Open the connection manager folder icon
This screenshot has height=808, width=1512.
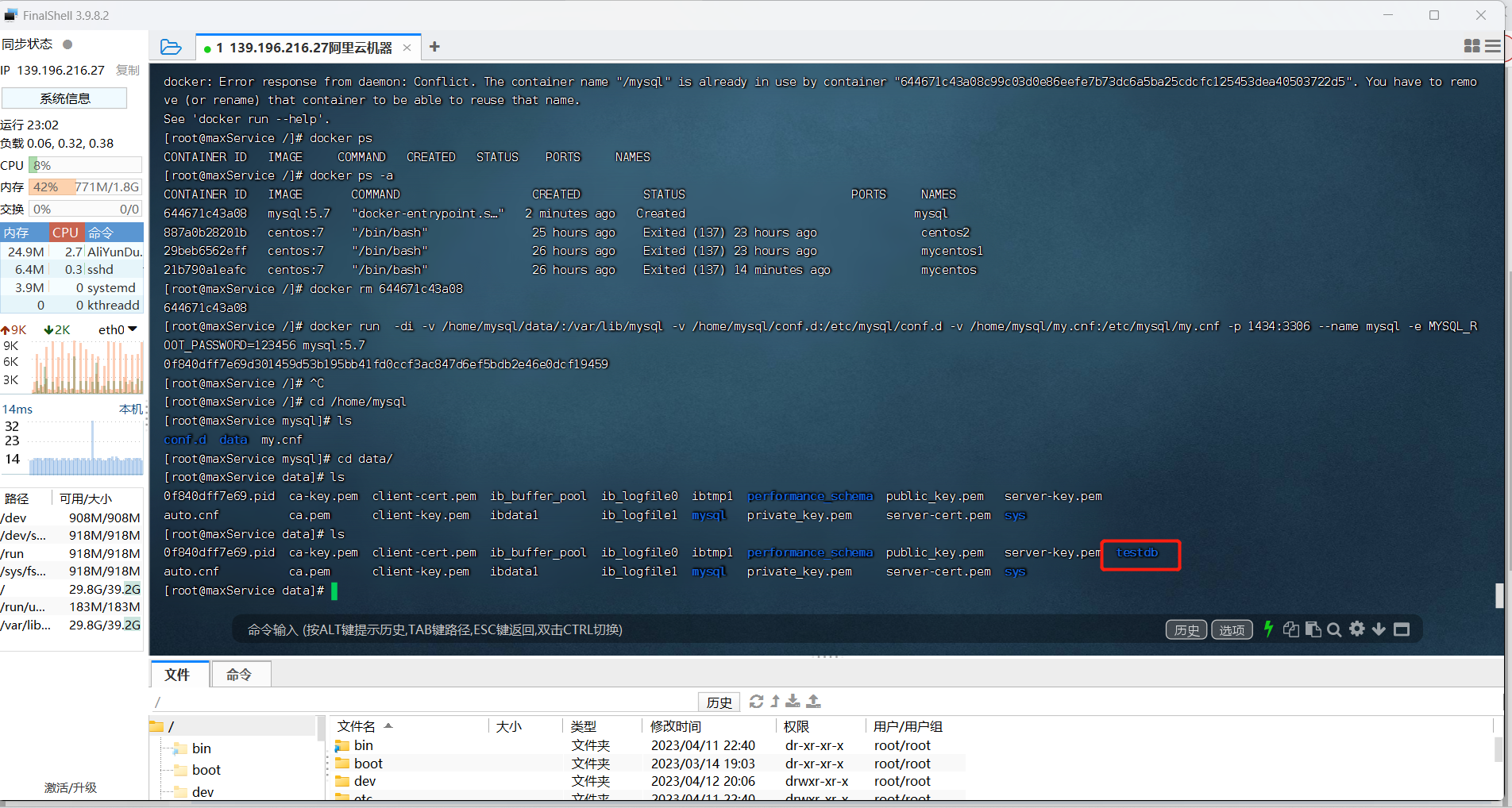pos(171,47)
